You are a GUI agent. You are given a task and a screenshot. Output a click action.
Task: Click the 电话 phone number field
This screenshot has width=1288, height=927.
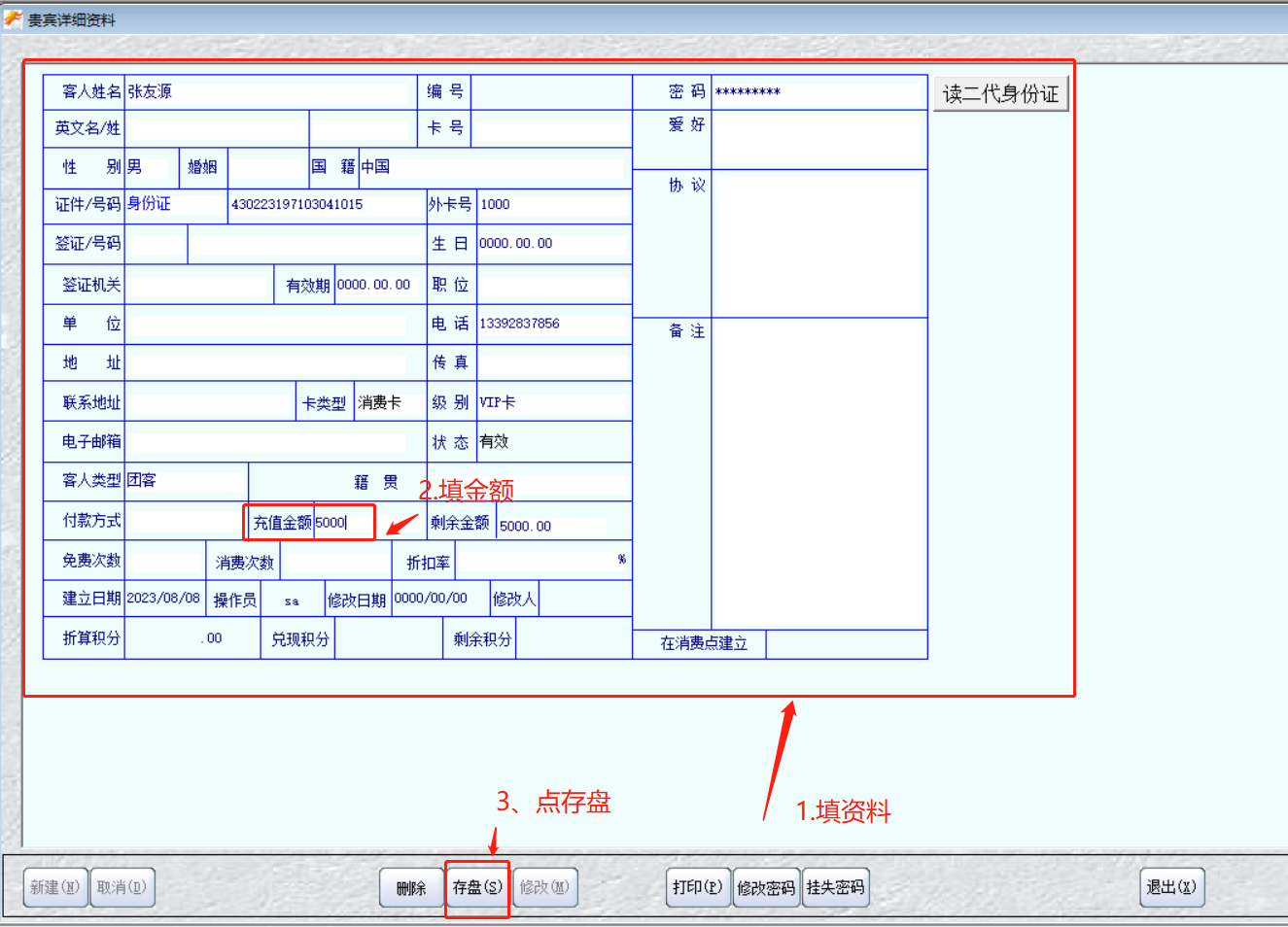[552, 324]
